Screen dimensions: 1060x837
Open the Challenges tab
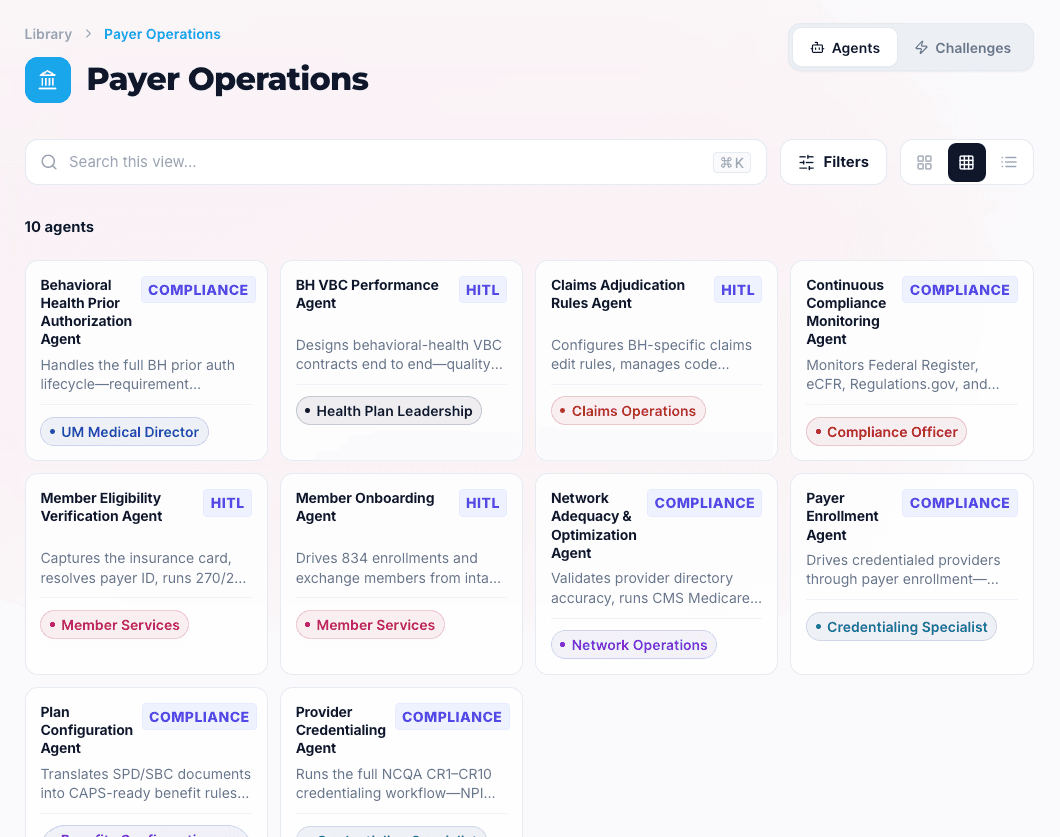pyautogui.click(x=963, y=47)
